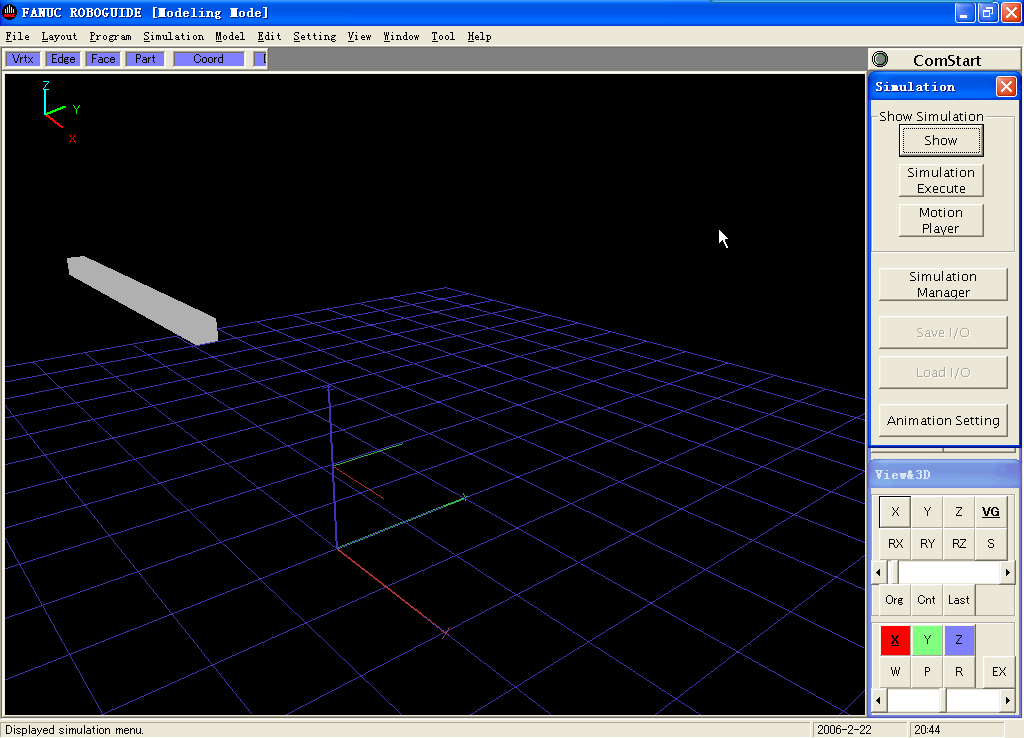Image resolution: width=1024 pixels, height=738 pixels.
Task: Select the red X axis swatch
Action: [x=895, y=640]
